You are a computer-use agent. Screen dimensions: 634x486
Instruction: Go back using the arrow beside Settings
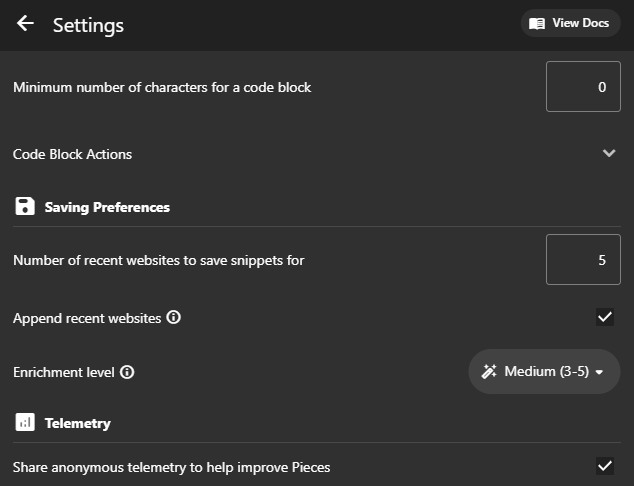click(x=25, y=24)
